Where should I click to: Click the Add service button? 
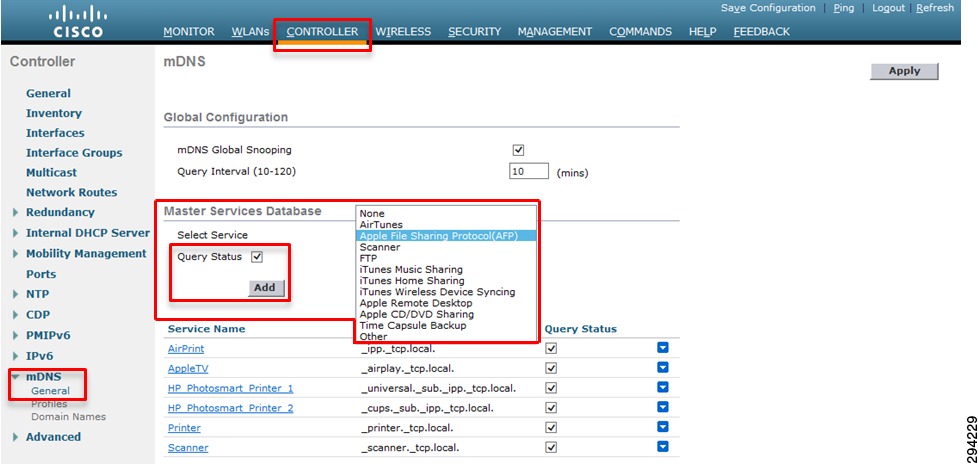265,288
